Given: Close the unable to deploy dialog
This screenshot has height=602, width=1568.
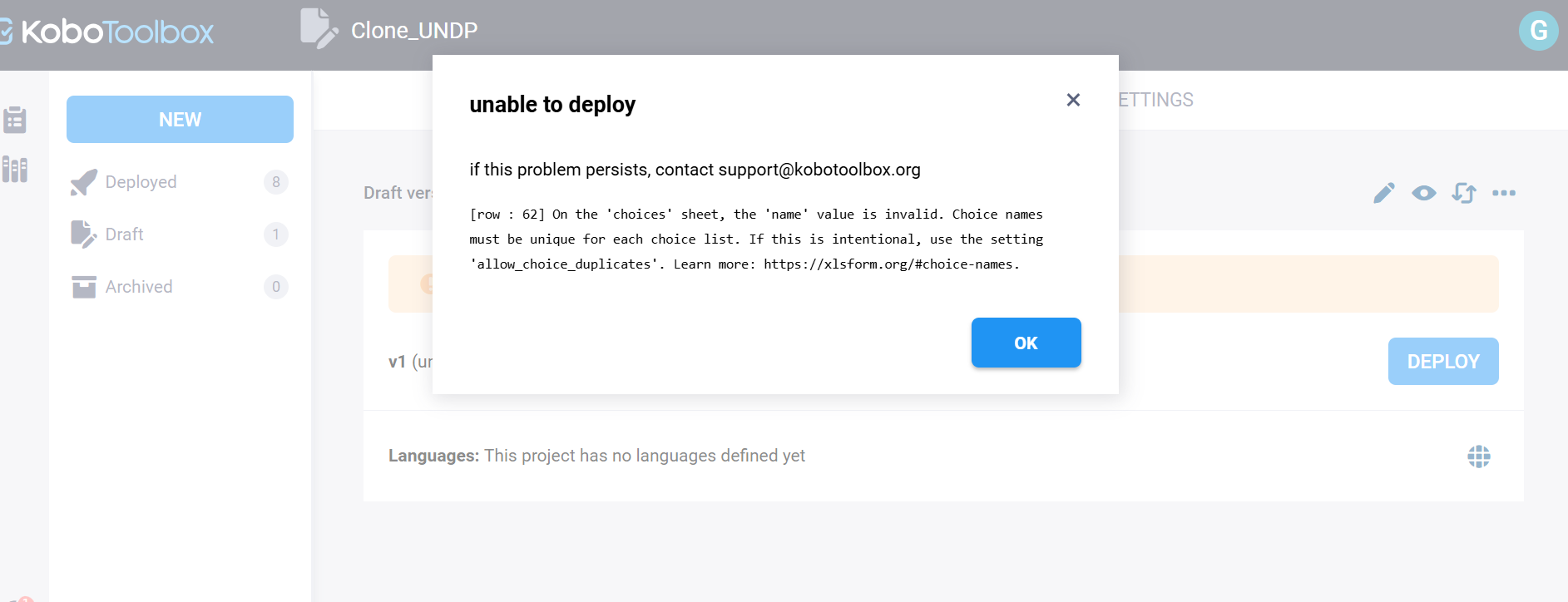Looking at the screenshot, I should 1073,100.
